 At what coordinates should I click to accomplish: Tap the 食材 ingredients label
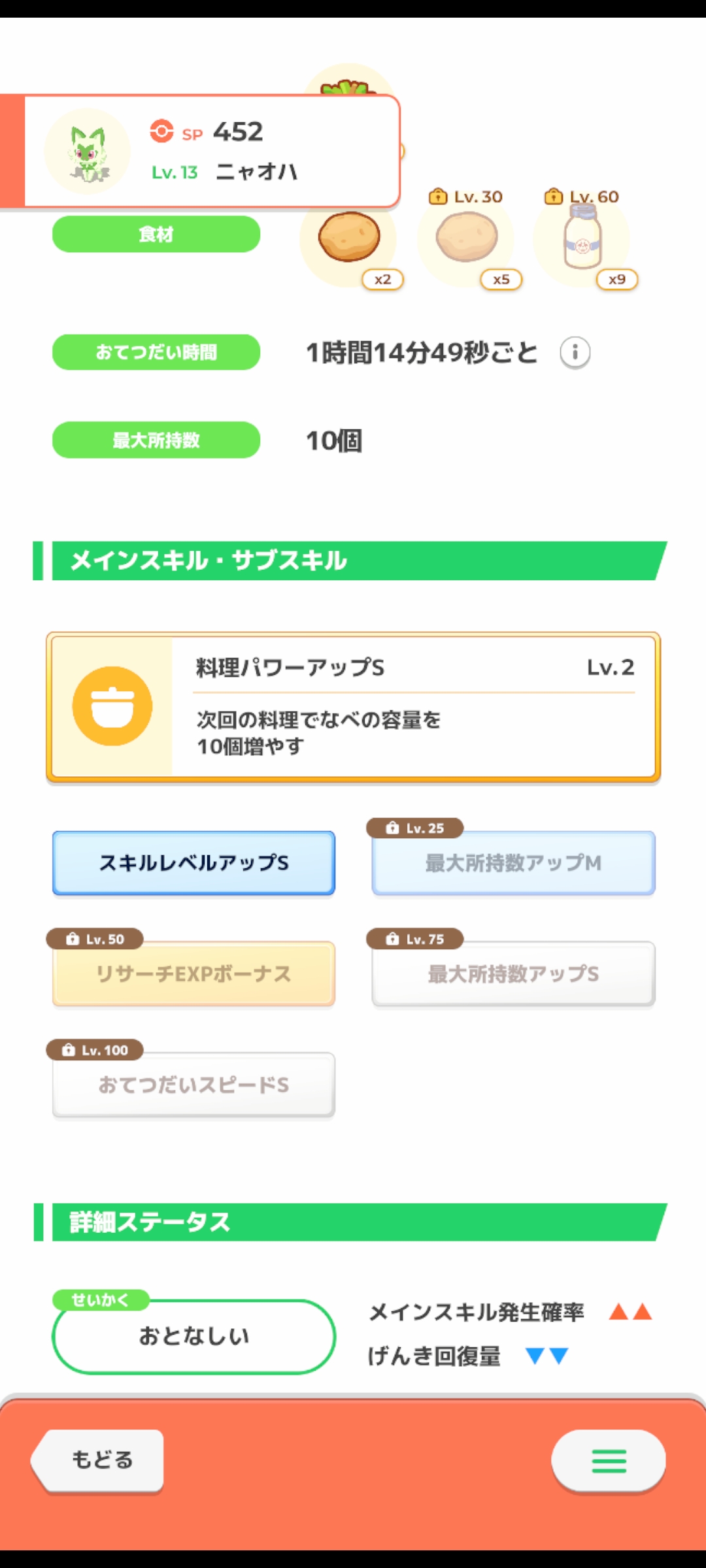(x=156, y=234)
